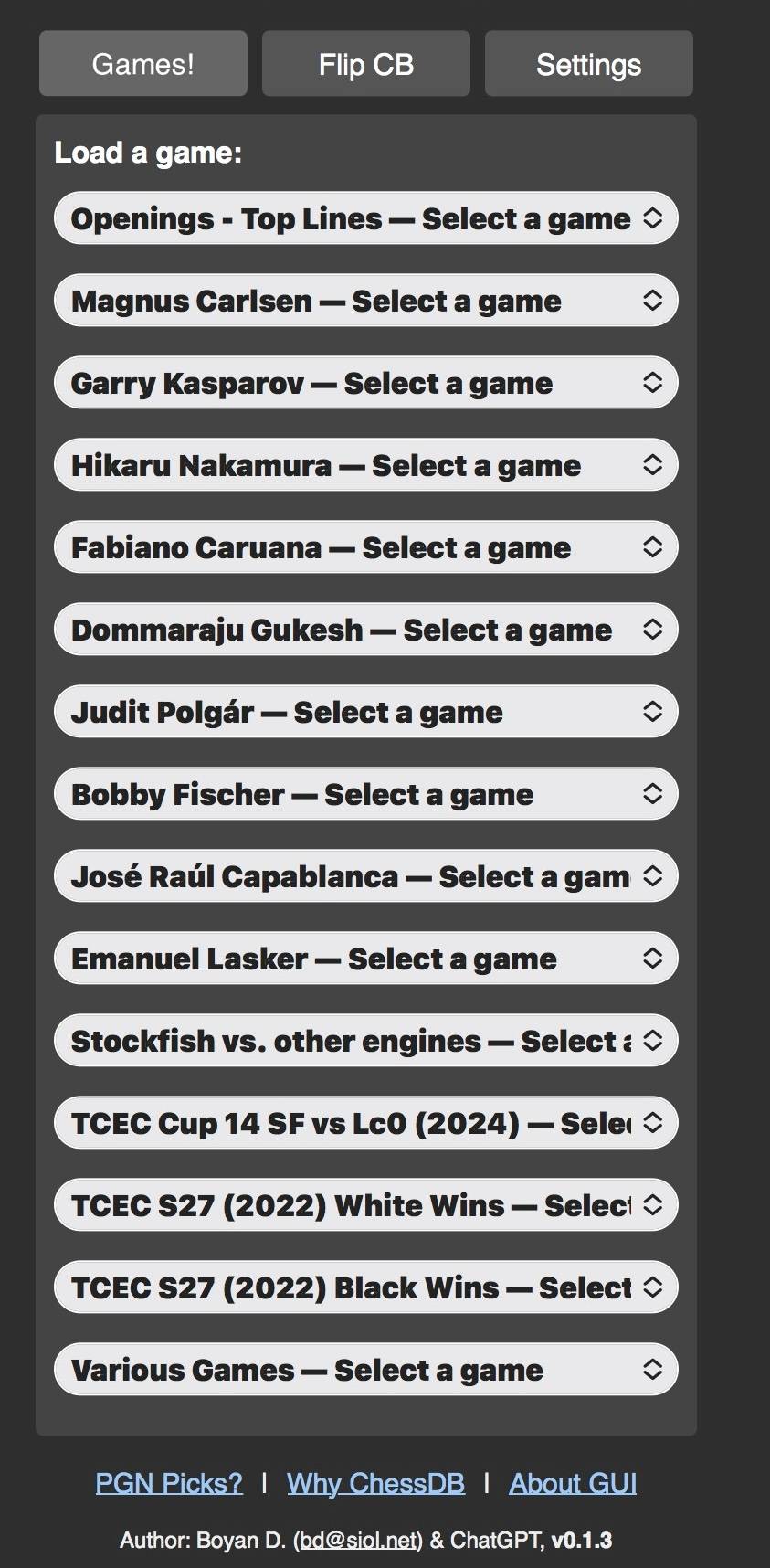This screenshot has width=770, height=1568.
Task: Open the Fabiano Caruana game dropdown
Action: 365,547
